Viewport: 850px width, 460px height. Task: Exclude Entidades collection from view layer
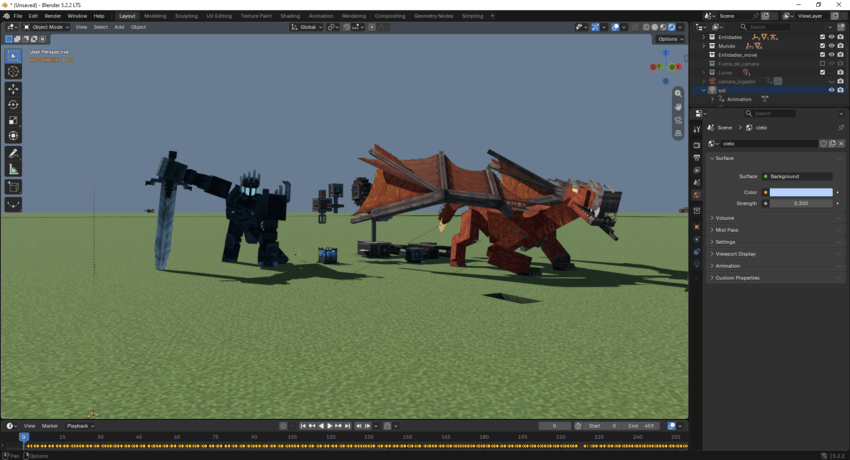pos(822,37)
